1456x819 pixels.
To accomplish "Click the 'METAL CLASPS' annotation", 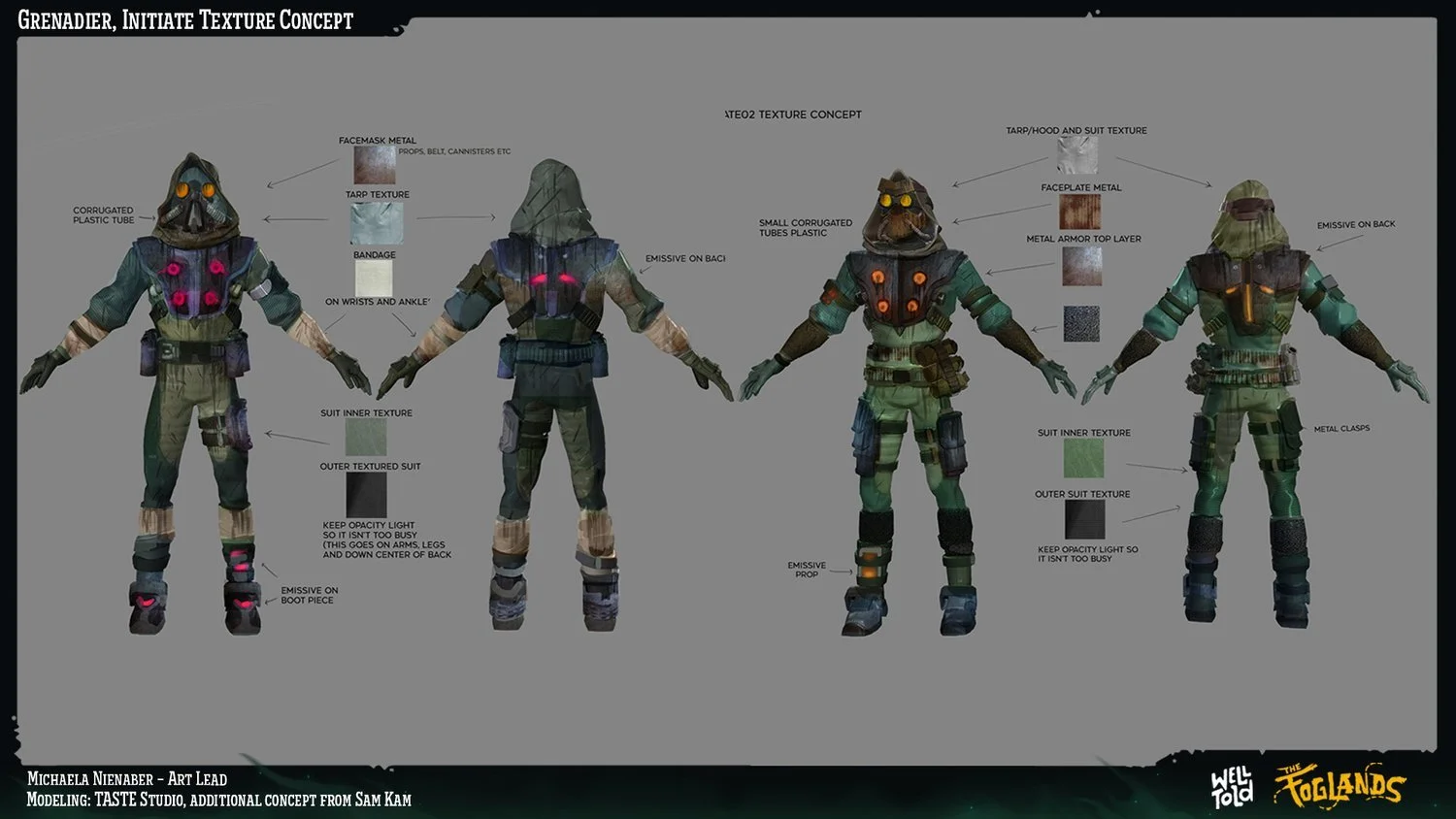I will [x=1341, y=428].
